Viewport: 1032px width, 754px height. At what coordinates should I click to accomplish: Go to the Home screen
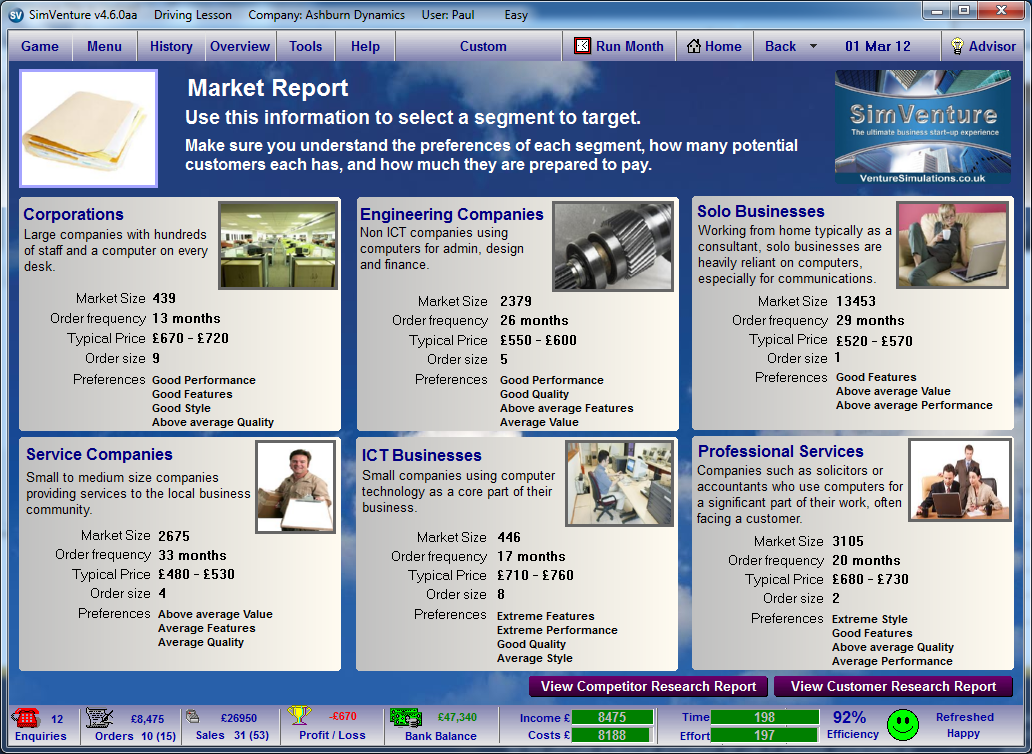[715, 46]
